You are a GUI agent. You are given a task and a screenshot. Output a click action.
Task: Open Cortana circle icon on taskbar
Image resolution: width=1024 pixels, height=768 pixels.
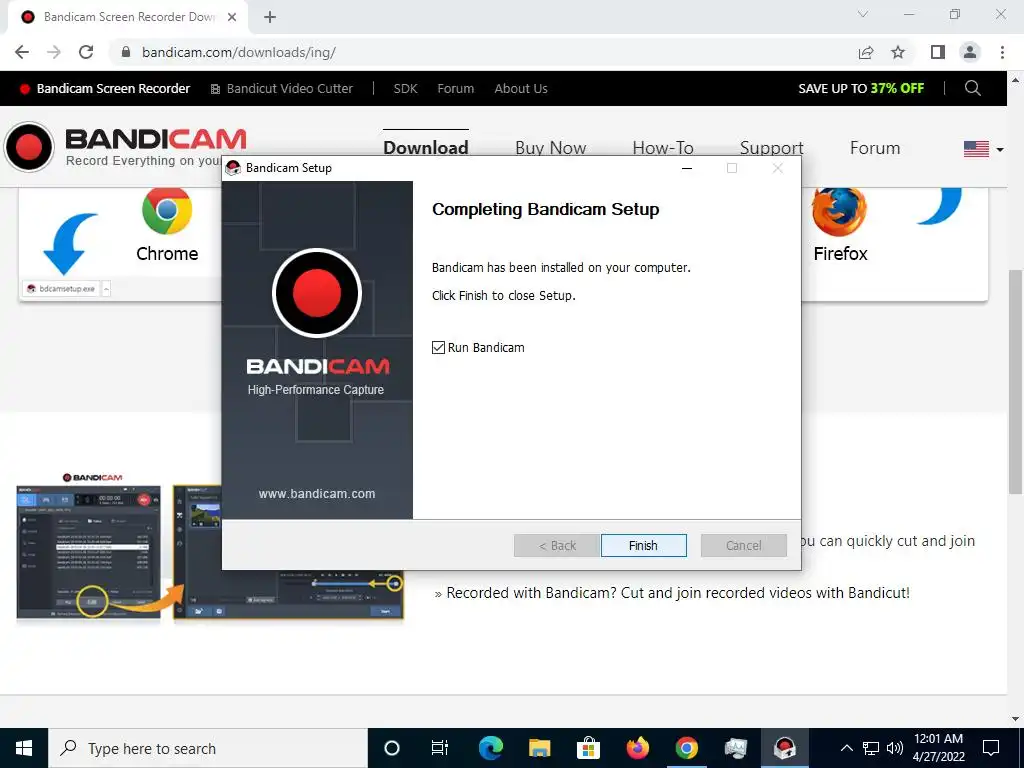391,748
